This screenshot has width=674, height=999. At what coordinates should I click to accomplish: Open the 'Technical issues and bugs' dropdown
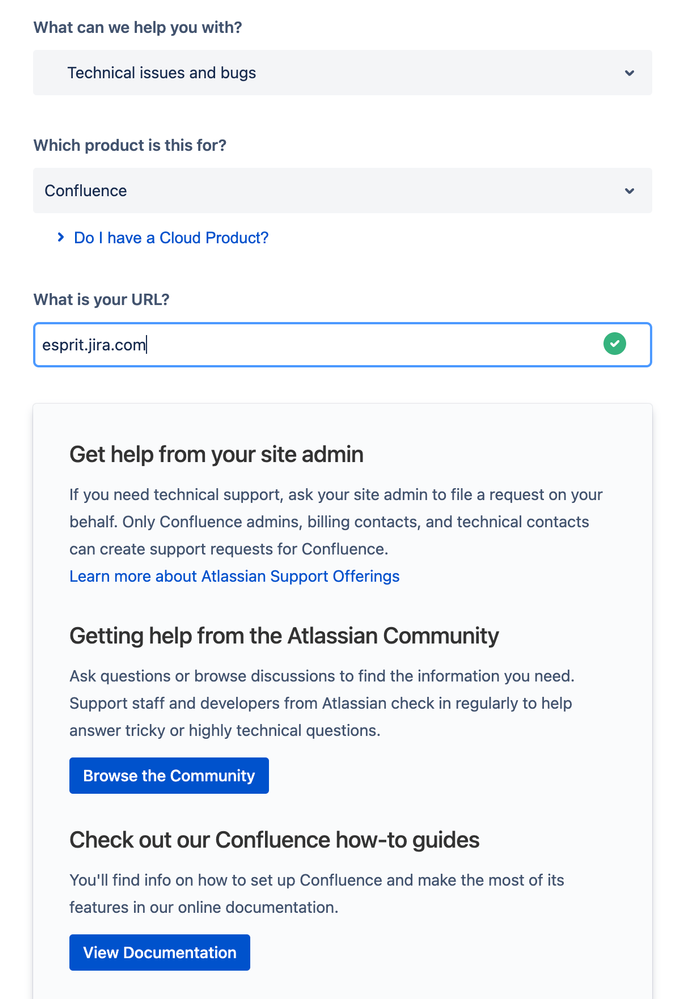point(342,73)
